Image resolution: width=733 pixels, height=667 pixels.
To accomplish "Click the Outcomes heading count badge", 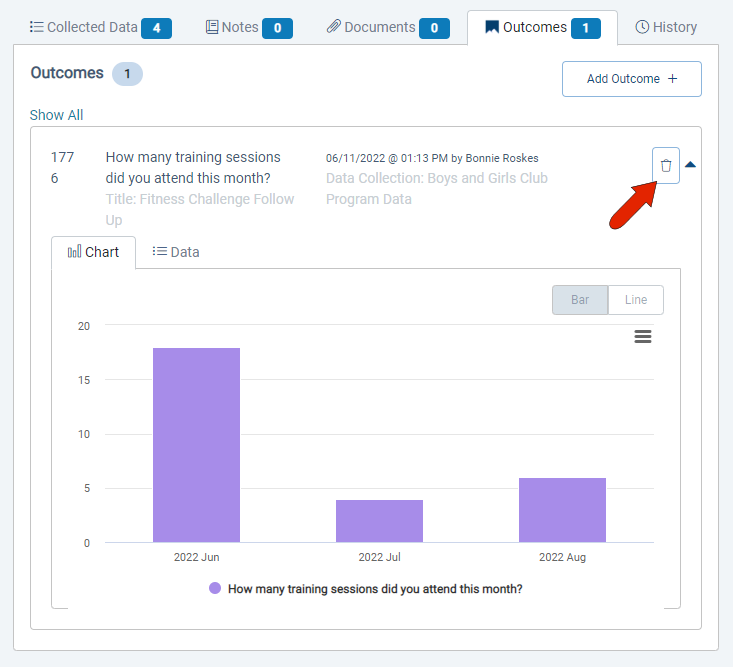I will (x=127, y=74).
